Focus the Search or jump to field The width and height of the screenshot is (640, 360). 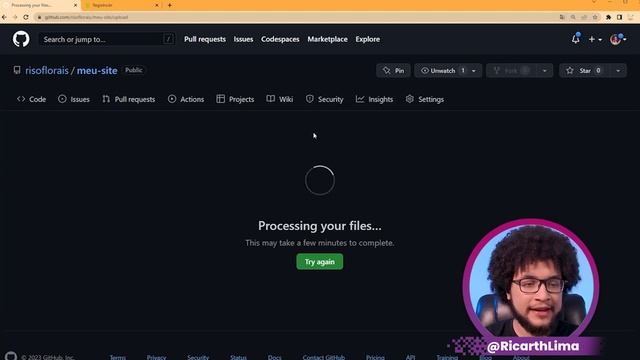tap(107, 39)
